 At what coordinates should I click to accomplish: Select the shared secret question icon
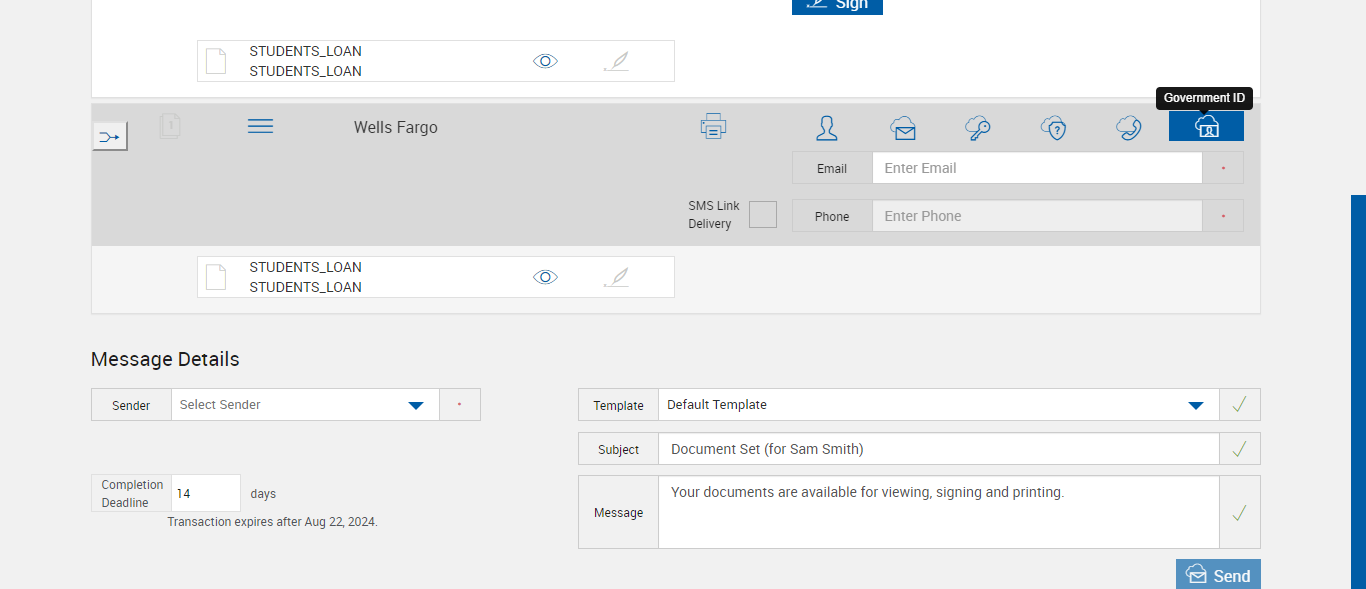[1053, 127]
